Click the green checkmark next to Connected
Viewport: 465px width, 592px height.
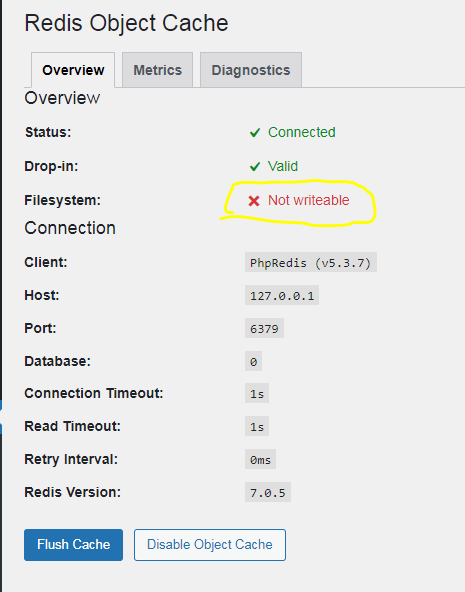pyautogui.click(x=255, y=133)
